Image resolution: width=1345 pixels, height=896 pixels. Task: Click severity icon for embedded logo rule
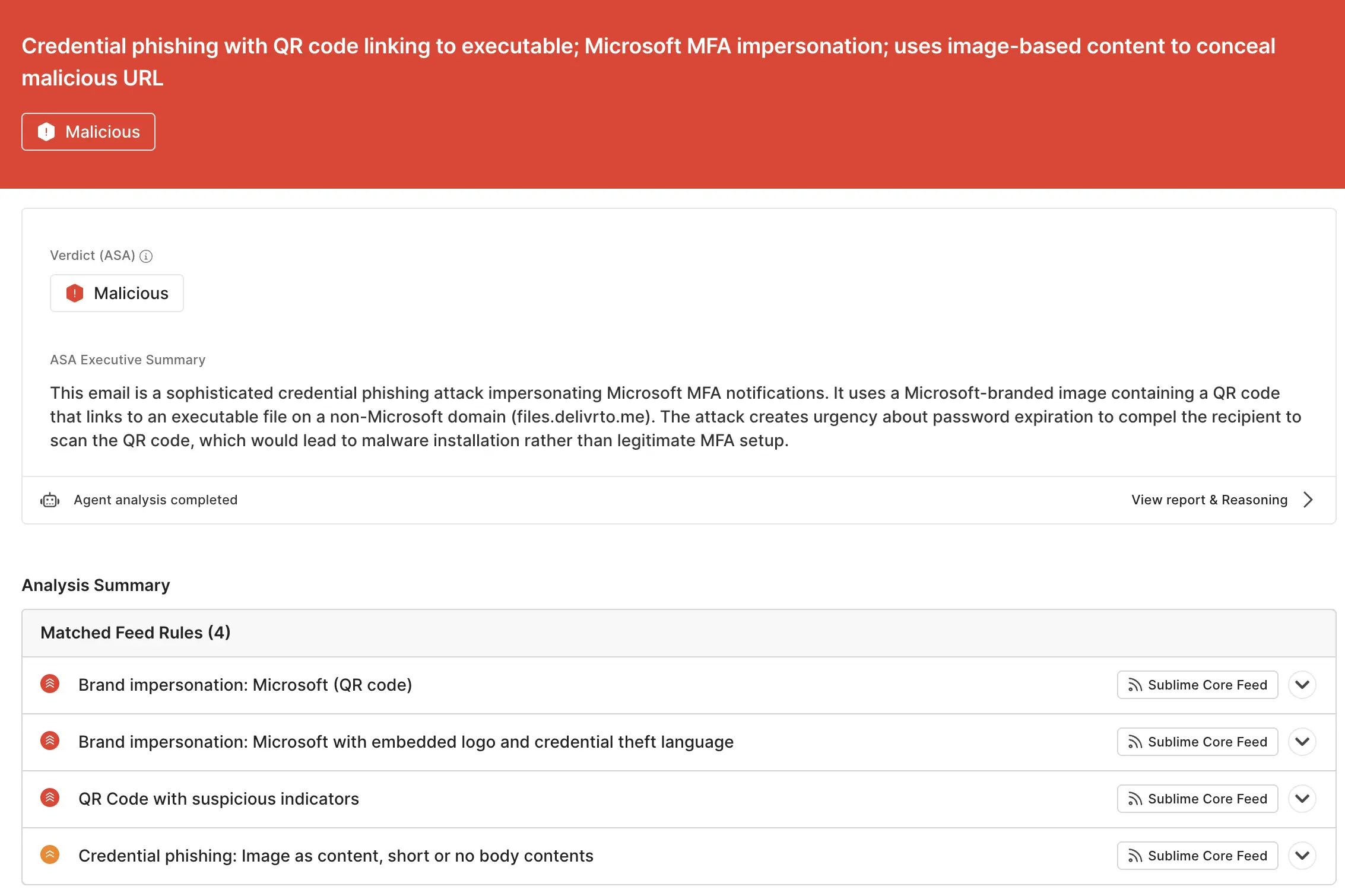(50, 741)
